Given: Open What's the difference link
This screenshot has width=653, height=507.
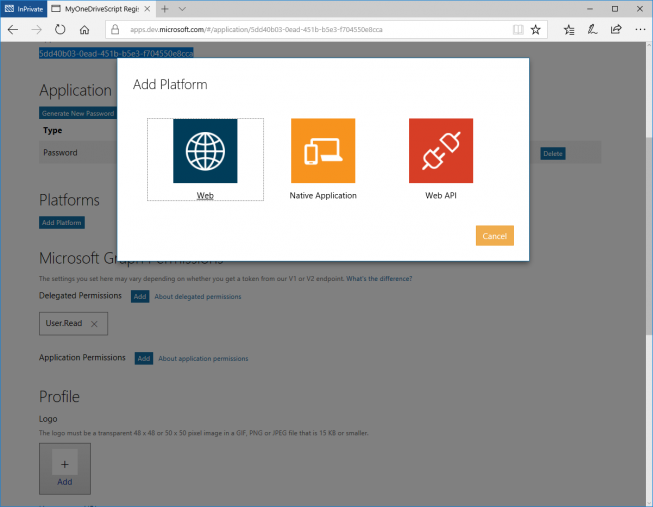Looking at the screenshot, I should (379, 278).
